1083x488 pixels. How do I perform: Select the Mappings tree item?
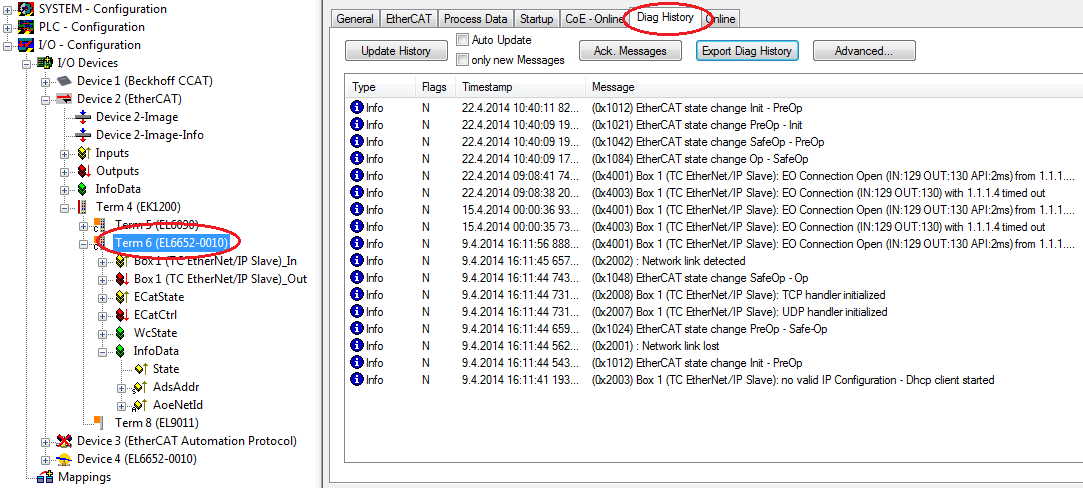click(x=84, y=477)
